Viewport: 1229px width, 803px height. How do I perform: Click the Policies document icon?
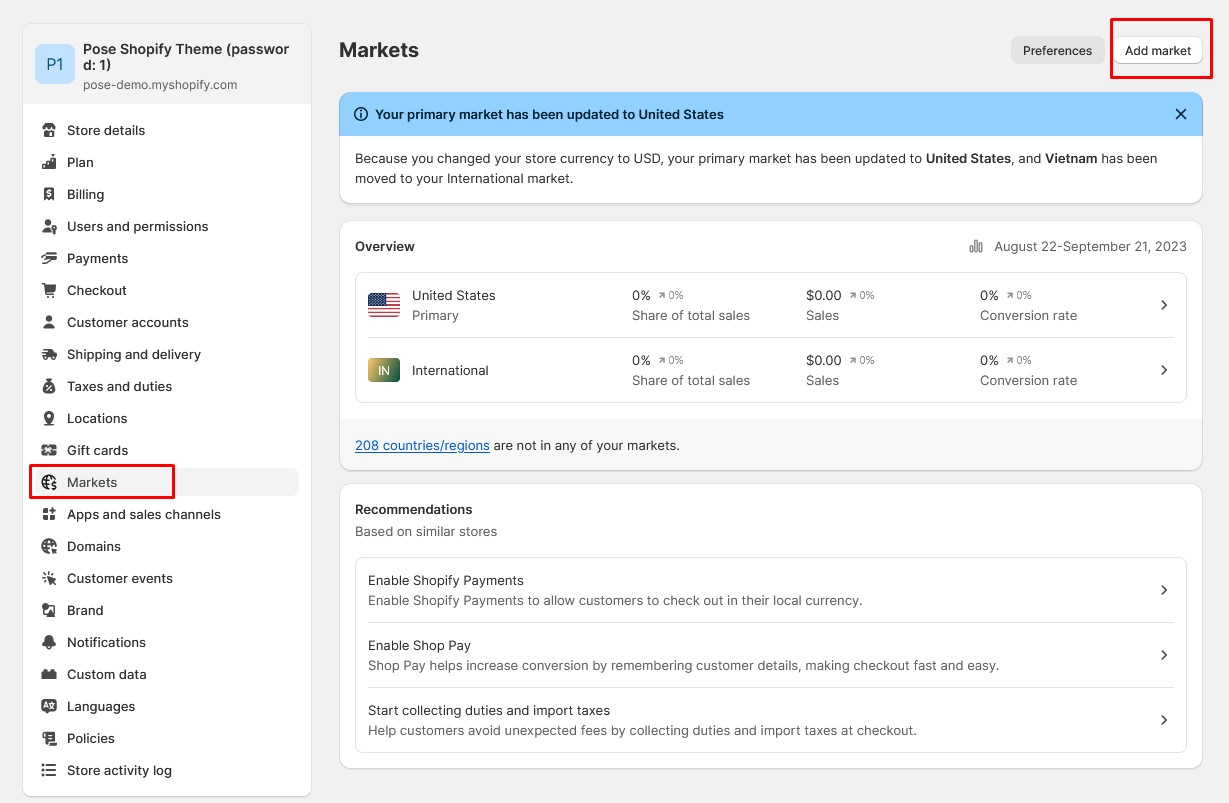(49, 738)
